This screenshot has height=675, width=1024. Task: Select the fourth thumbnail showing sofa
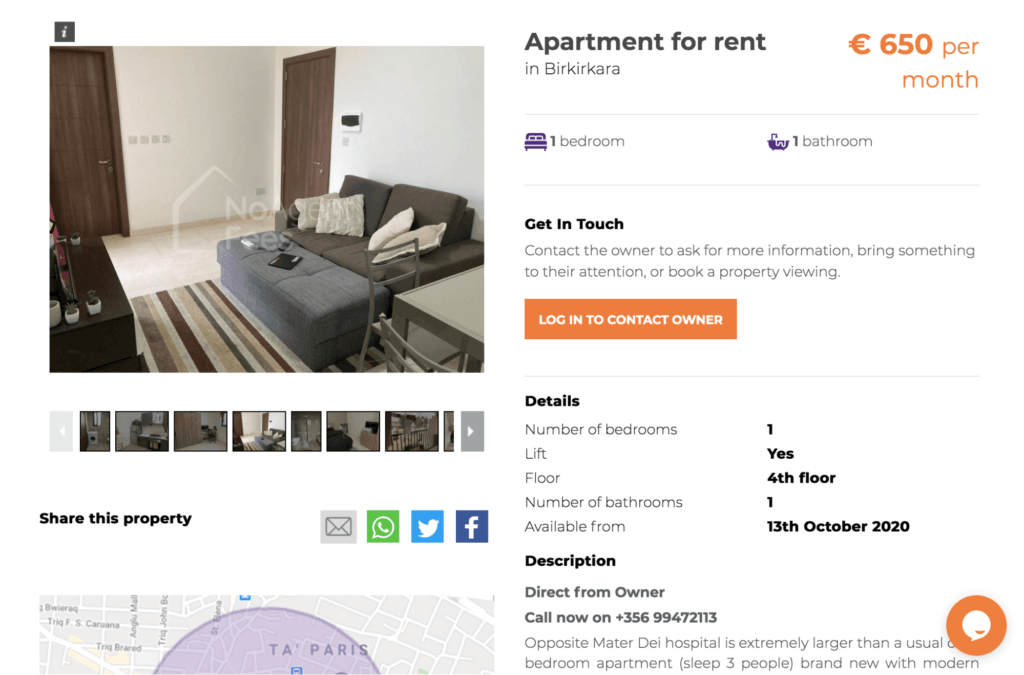click(x=259, y=431)
